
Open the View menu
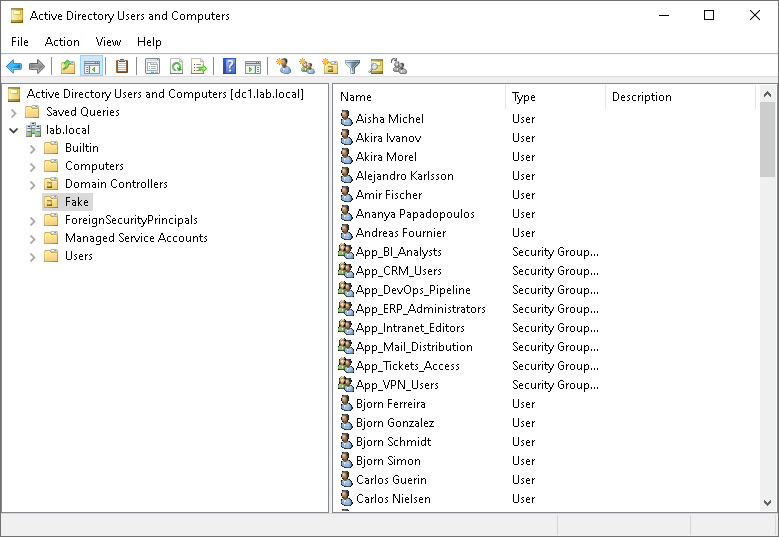coord(108,42)
